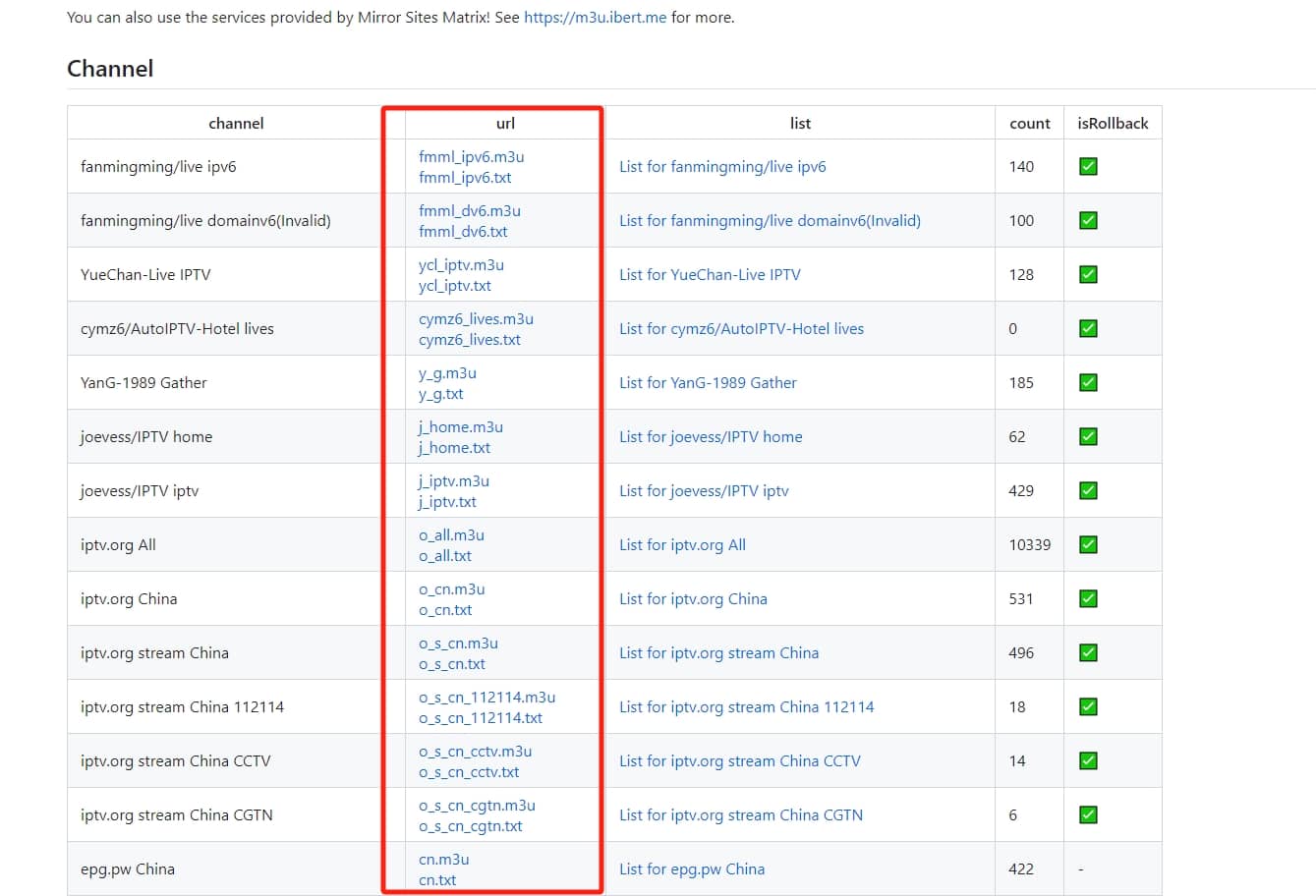Click green check in fanmingming/live ipv6 row
Image resolution: width=1316 pixels, height=896 pixels.
click(x=1088, y=166)
